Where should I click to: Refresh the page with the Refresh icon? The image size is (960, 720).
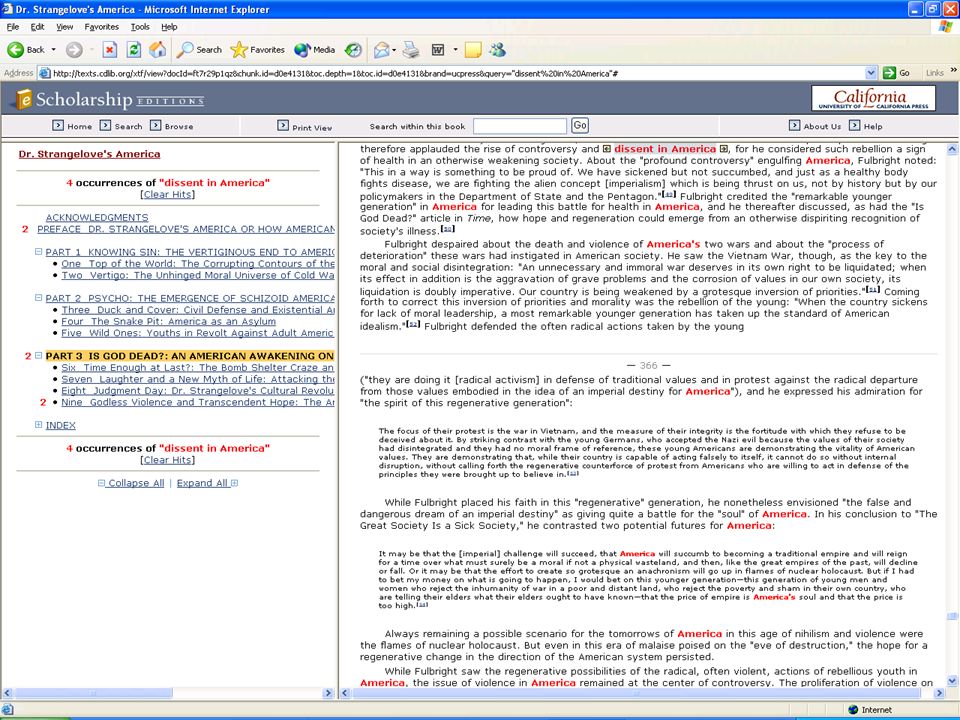(133, 50)
